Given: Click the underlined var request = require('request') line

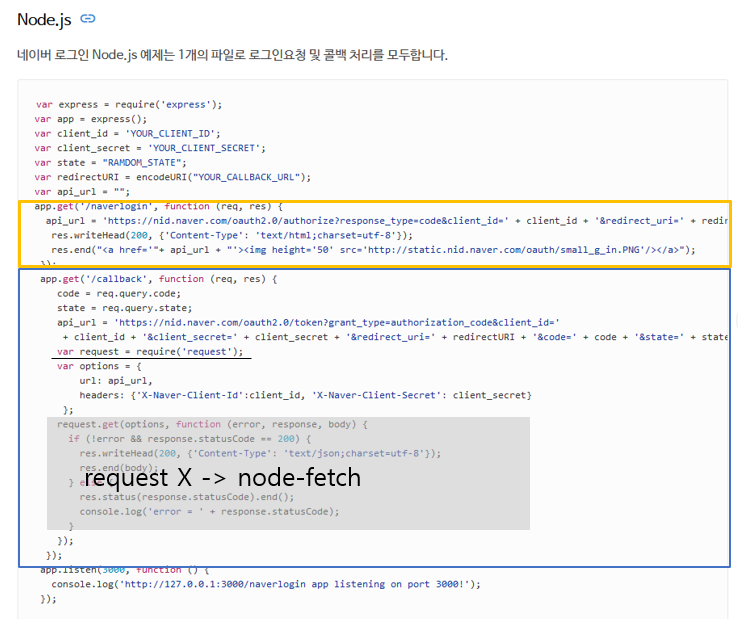Looking at the screenshot, I should 150,352.
